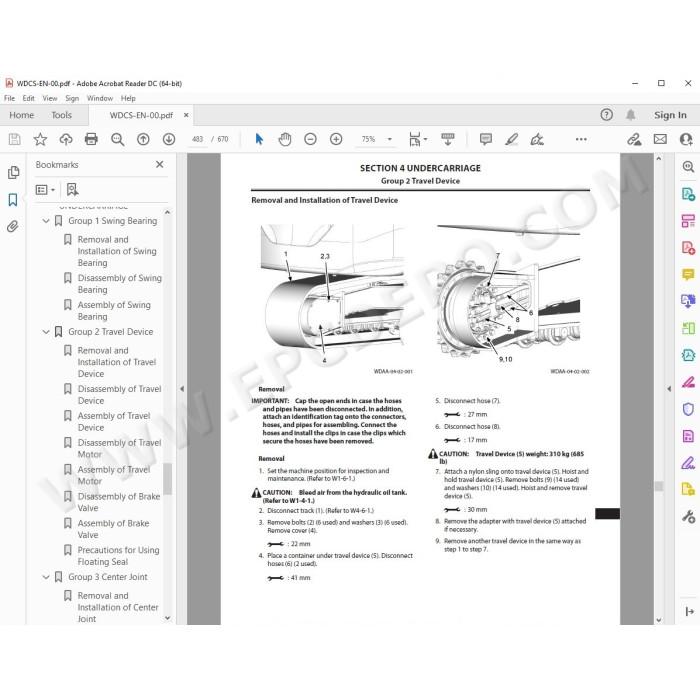Open the Sign menu
Screen dimensions: 700x700
[x=72, y=98]
